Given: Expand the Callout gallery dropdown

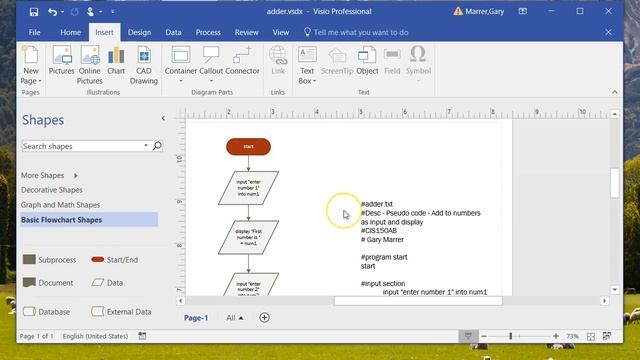Looking at the screenshot, I should point(211,81).
